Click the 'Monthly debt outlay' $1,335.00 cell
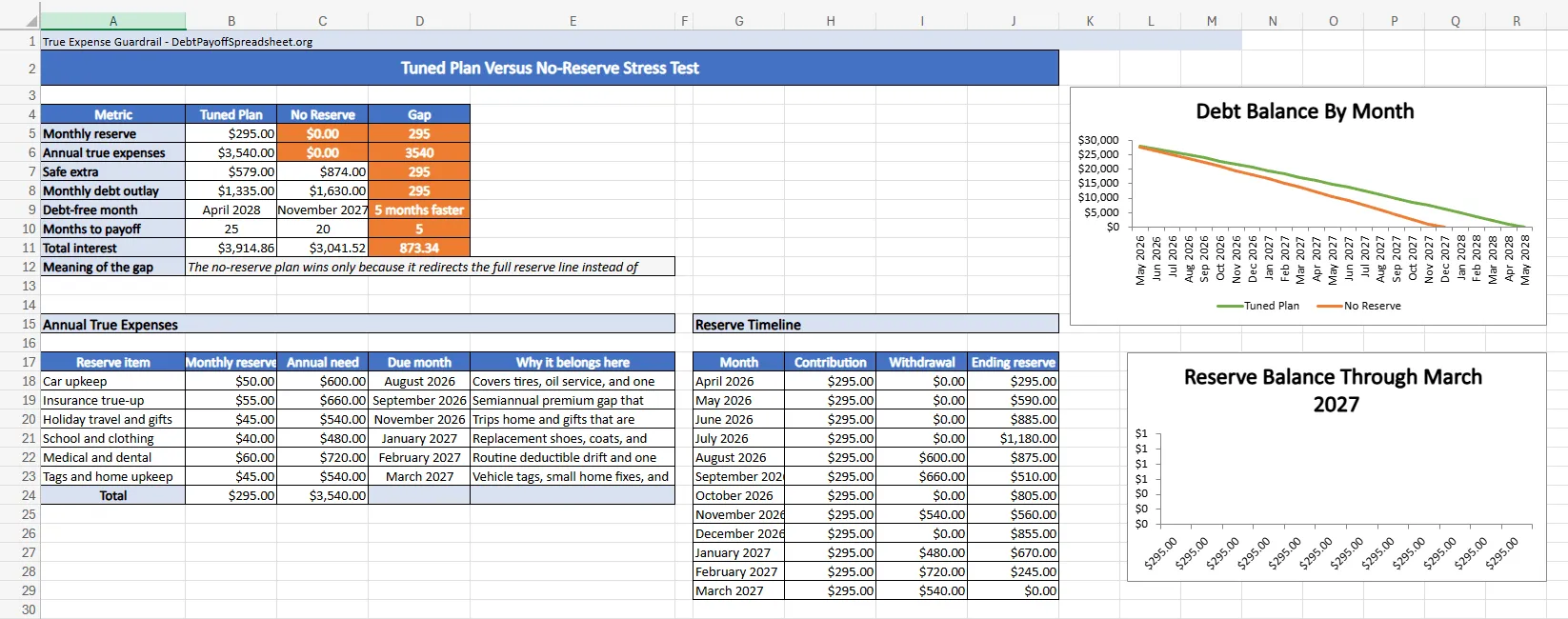 (x=231, y=190)
